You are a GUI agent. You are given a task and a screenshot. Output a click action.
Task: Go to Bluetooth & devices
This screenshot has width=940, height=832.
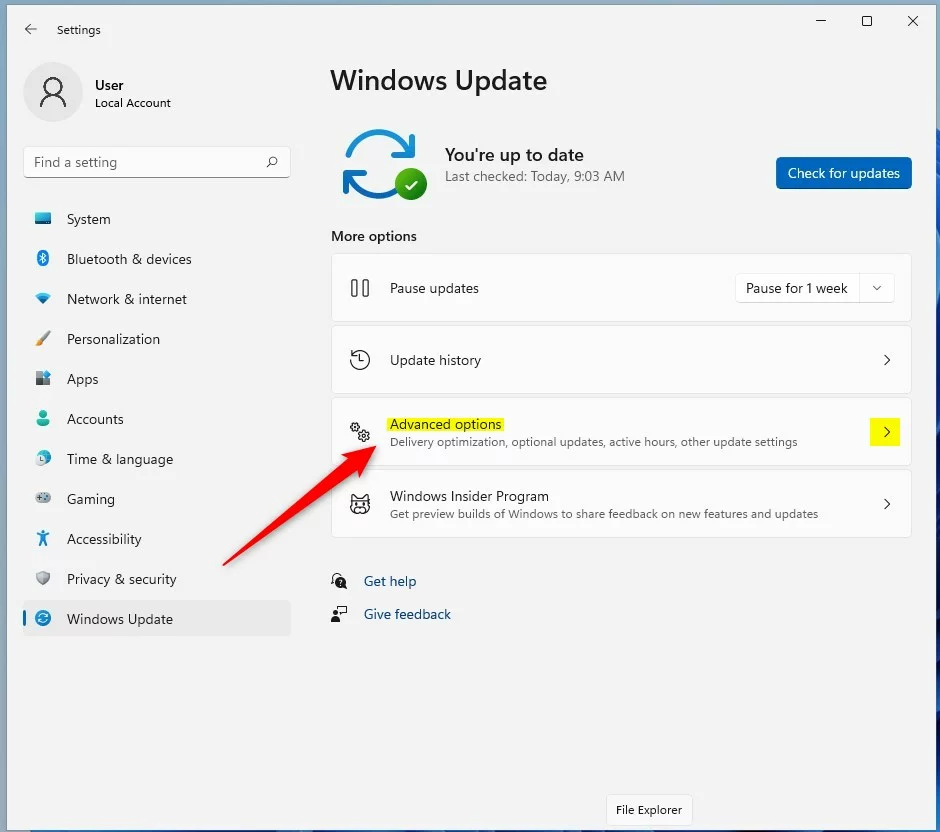point(157,259)
